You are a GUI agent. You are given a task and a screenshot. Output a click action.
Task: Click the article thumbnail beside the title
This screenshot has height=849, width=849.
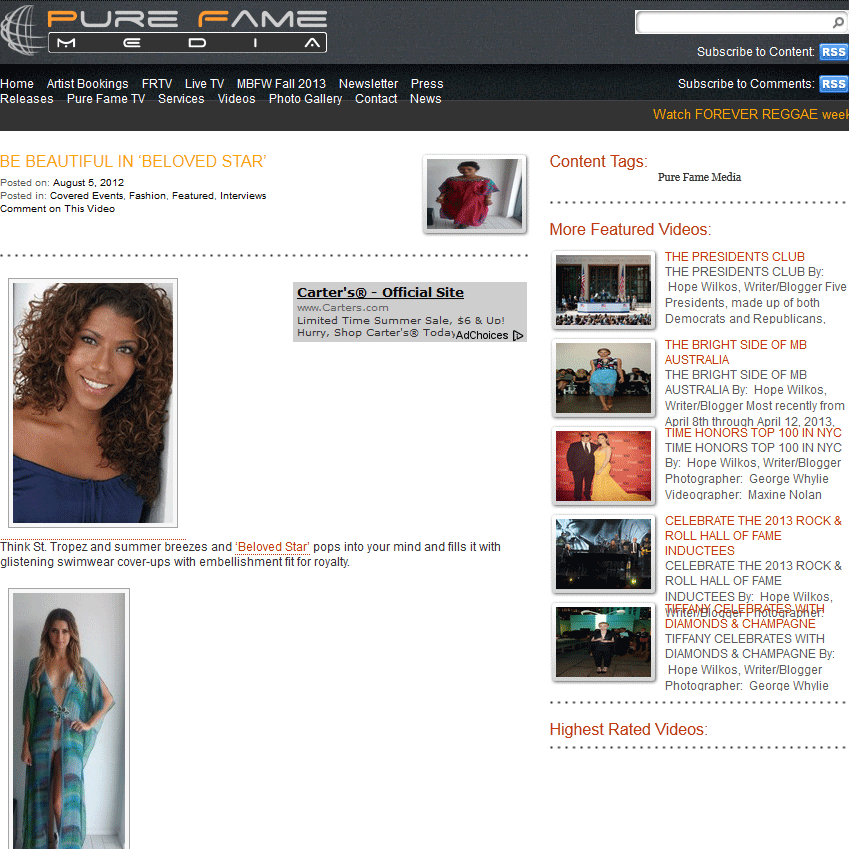pos(474,194)
